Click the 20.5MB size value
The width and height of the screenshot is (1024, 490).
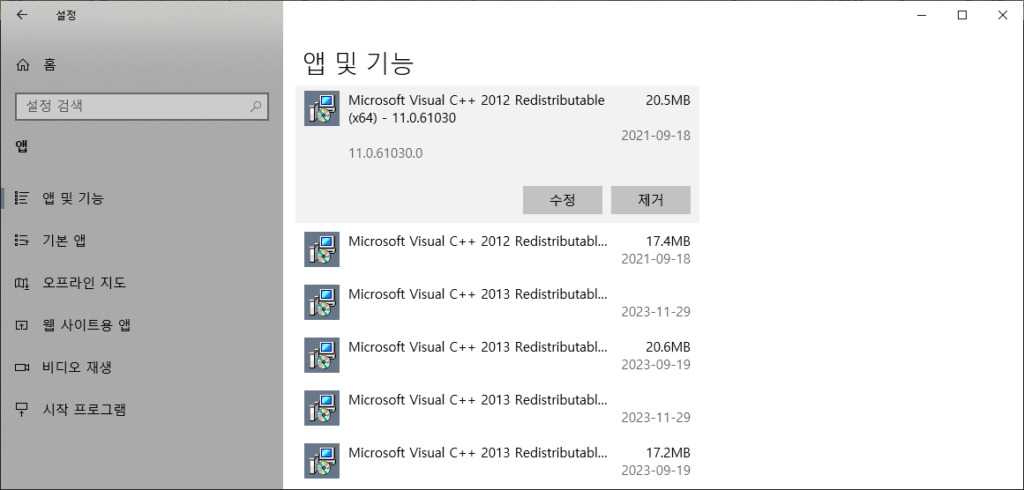coord(668,101)
